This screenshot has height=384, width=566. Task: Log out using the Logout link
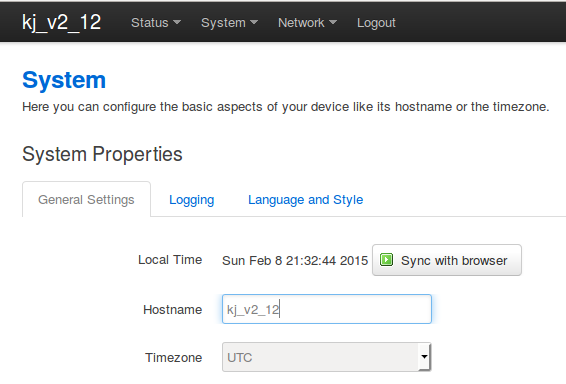[376, 23]
